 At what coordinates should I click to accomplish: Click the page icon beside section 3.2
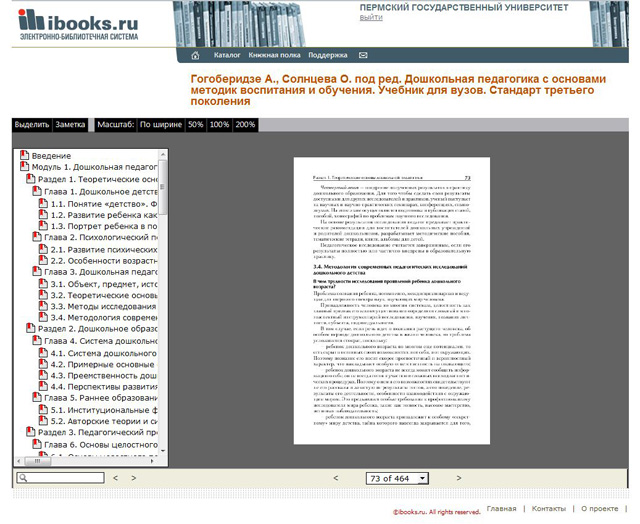(43, 295)
